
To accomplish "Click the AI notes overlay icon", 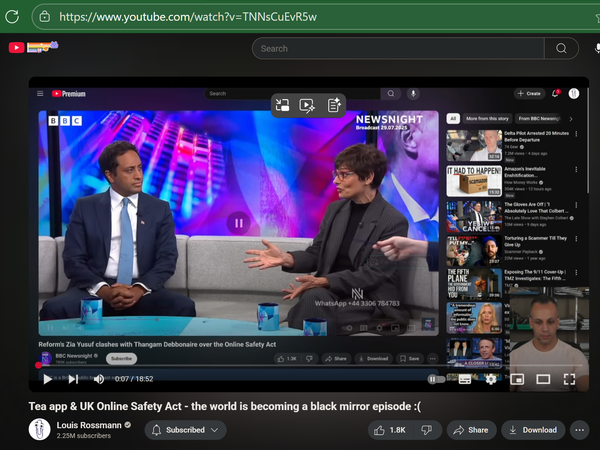I will (334, 105).
